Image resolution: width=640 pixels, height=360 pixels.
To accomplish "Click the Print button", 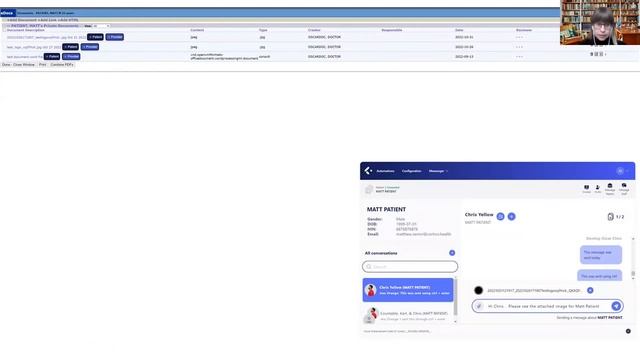I will (42, 65).
